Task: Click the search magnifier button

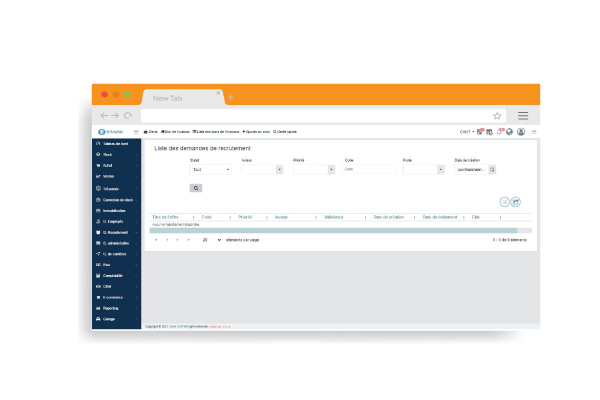Action: point(196,187)
